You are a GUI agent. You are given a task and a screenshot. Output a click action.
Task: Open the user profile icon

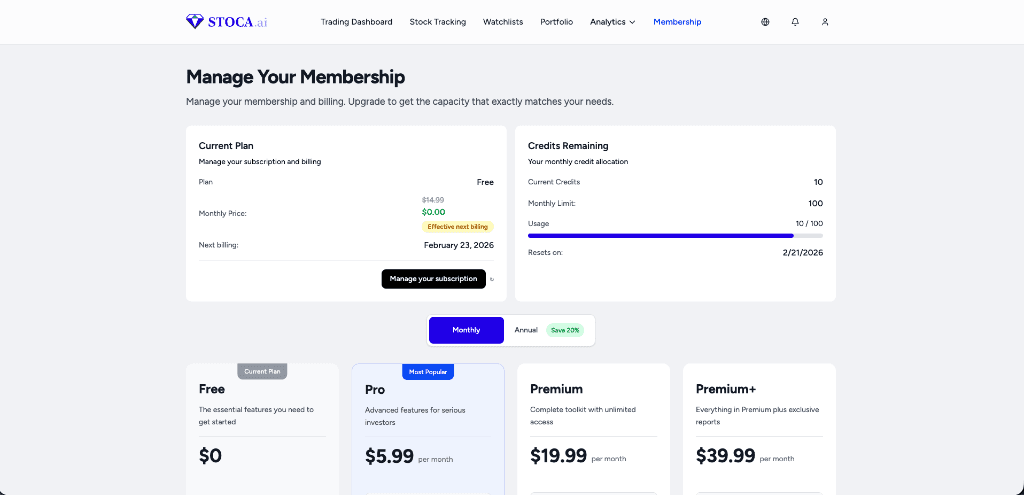tap(825, 22)
